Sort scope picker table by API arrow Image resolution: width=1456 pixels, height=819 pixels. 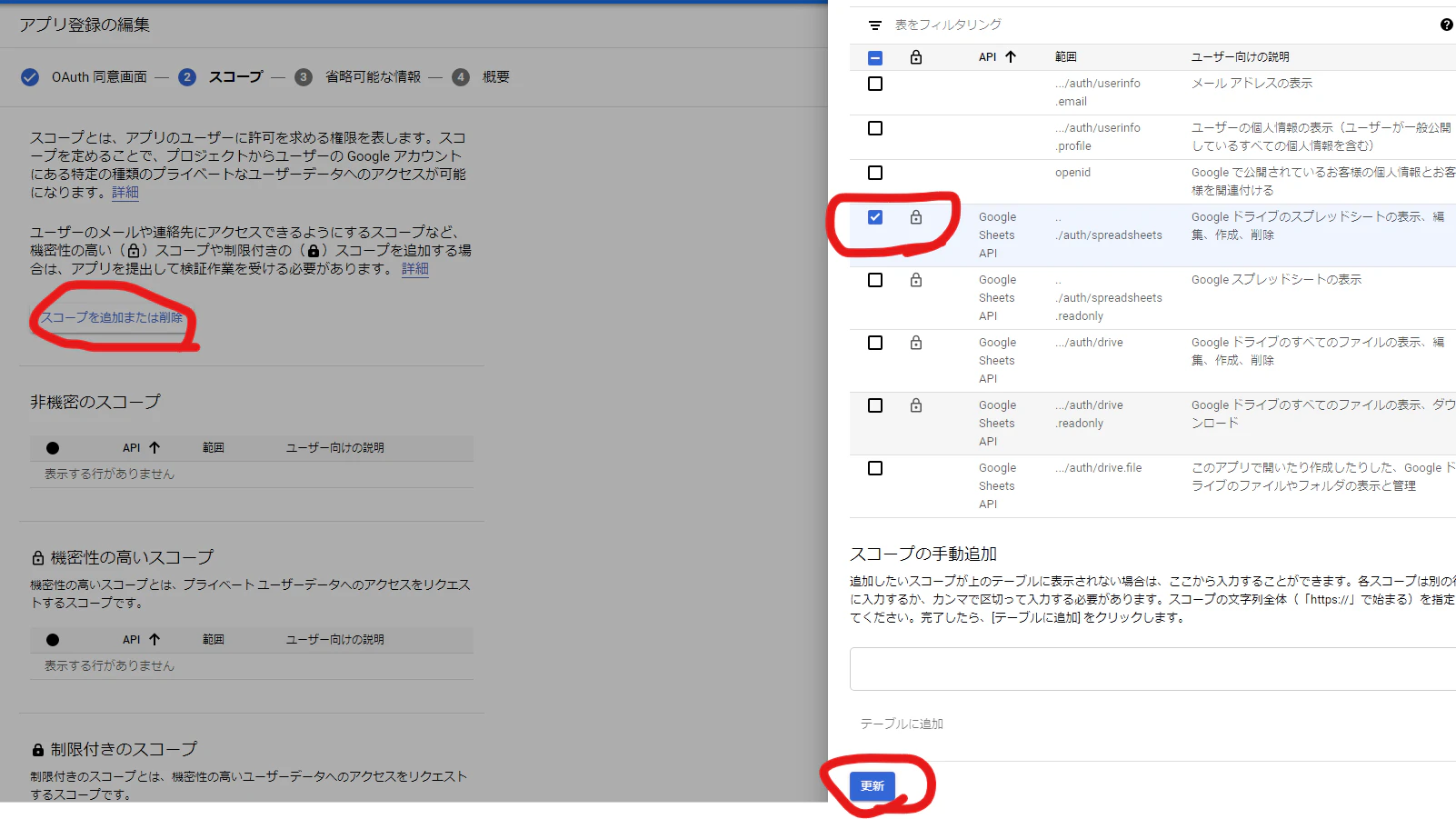point(1011,56)
